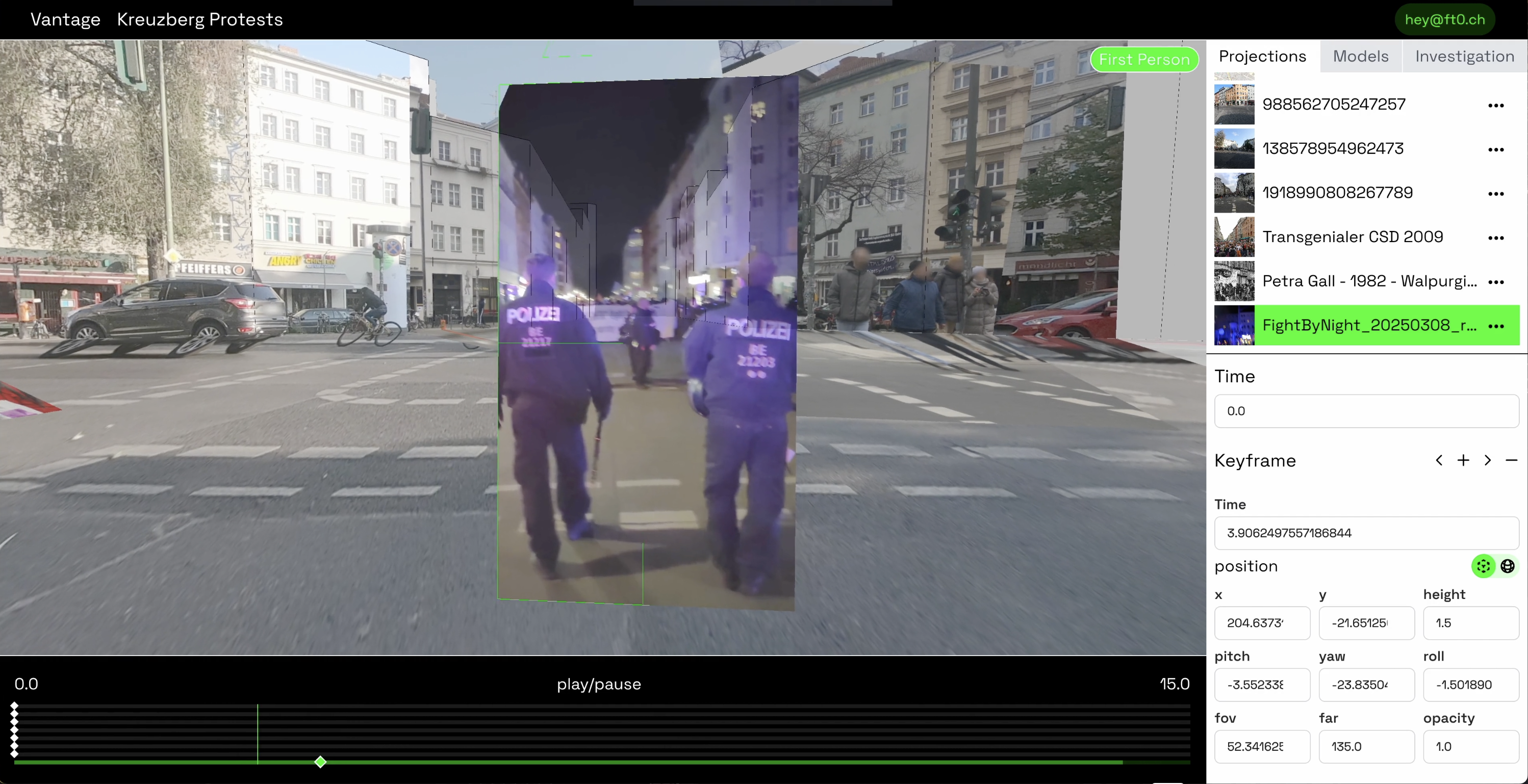Select globe world position icon
1528x784 pixels.
pos(1507,566)
